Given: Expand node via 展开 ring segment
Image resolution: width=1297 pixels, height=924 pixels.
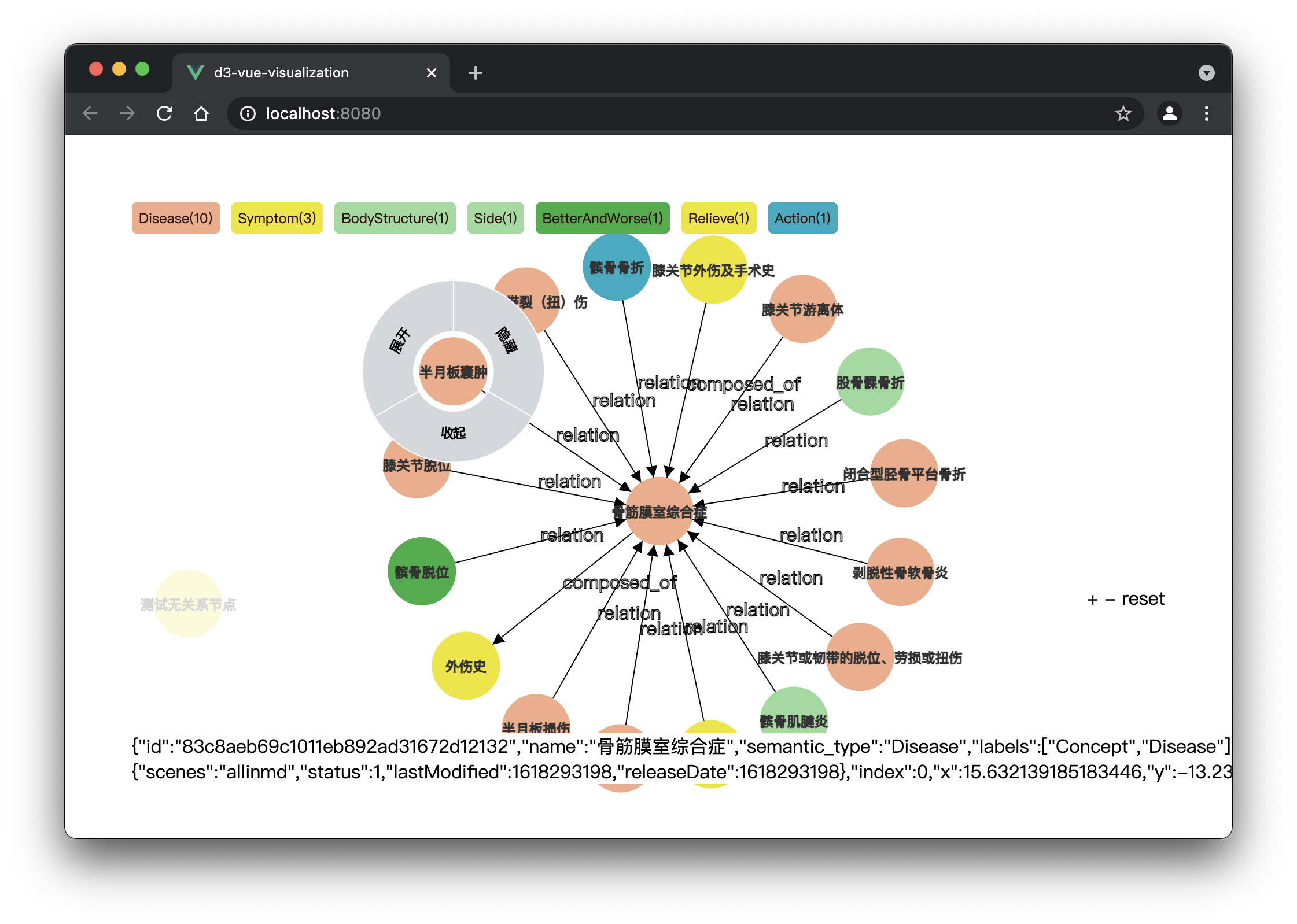Looking at the screenshot, I should pos(401,340).
